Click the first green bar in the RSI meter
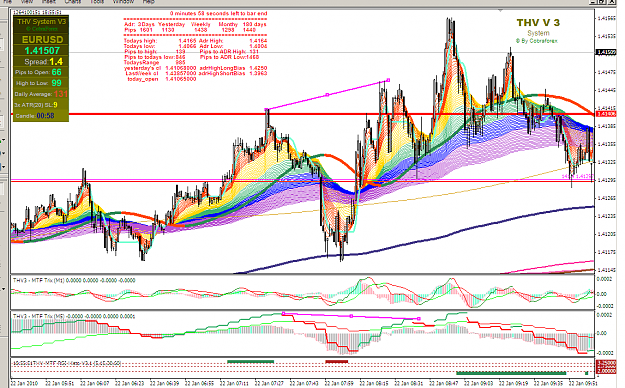Image resolution: width=625 pixels, height=388 pixels. (x=250, y=362)
